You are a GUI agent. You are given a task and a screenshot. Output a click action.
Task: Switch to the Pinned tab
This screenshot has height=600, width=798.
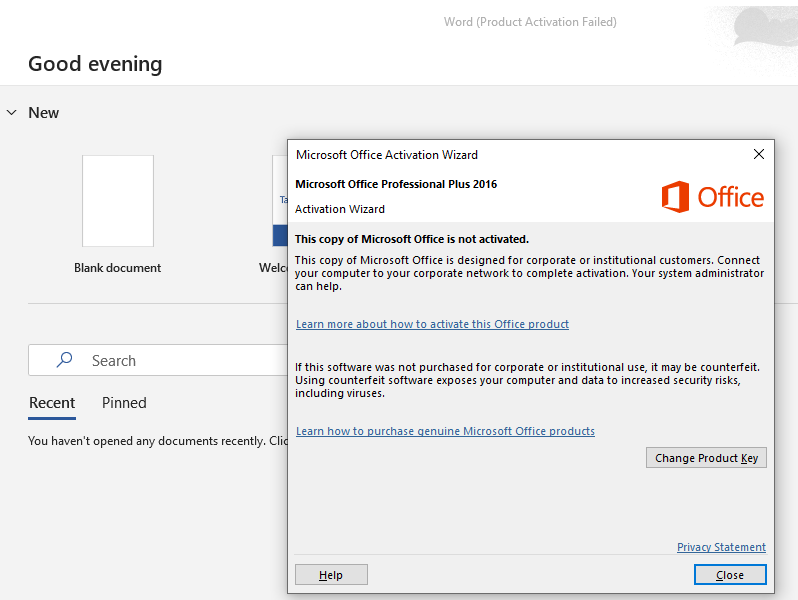click(124, 403)
